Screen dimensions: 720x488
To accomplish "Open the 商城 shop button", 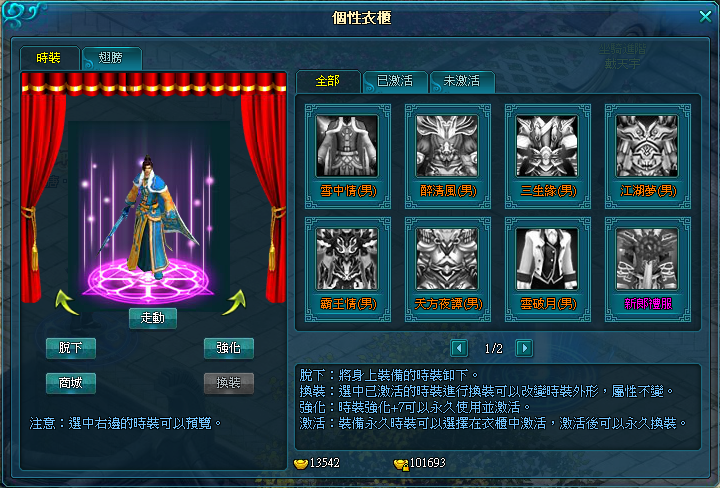I will (x=71, y=383).
